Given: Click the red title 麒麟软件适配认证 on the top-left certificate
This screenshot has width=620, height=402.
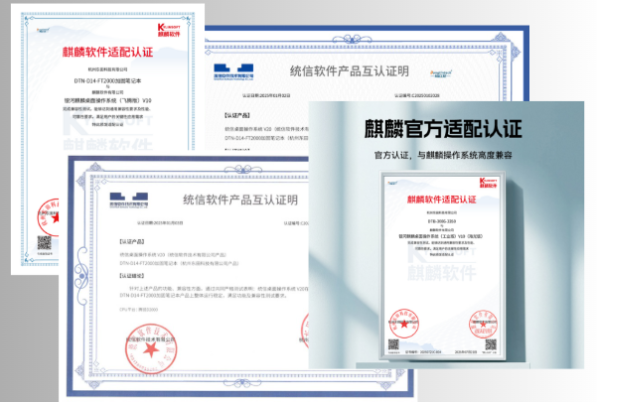Looking at the screenshot, I should click(x=108, y=52).
